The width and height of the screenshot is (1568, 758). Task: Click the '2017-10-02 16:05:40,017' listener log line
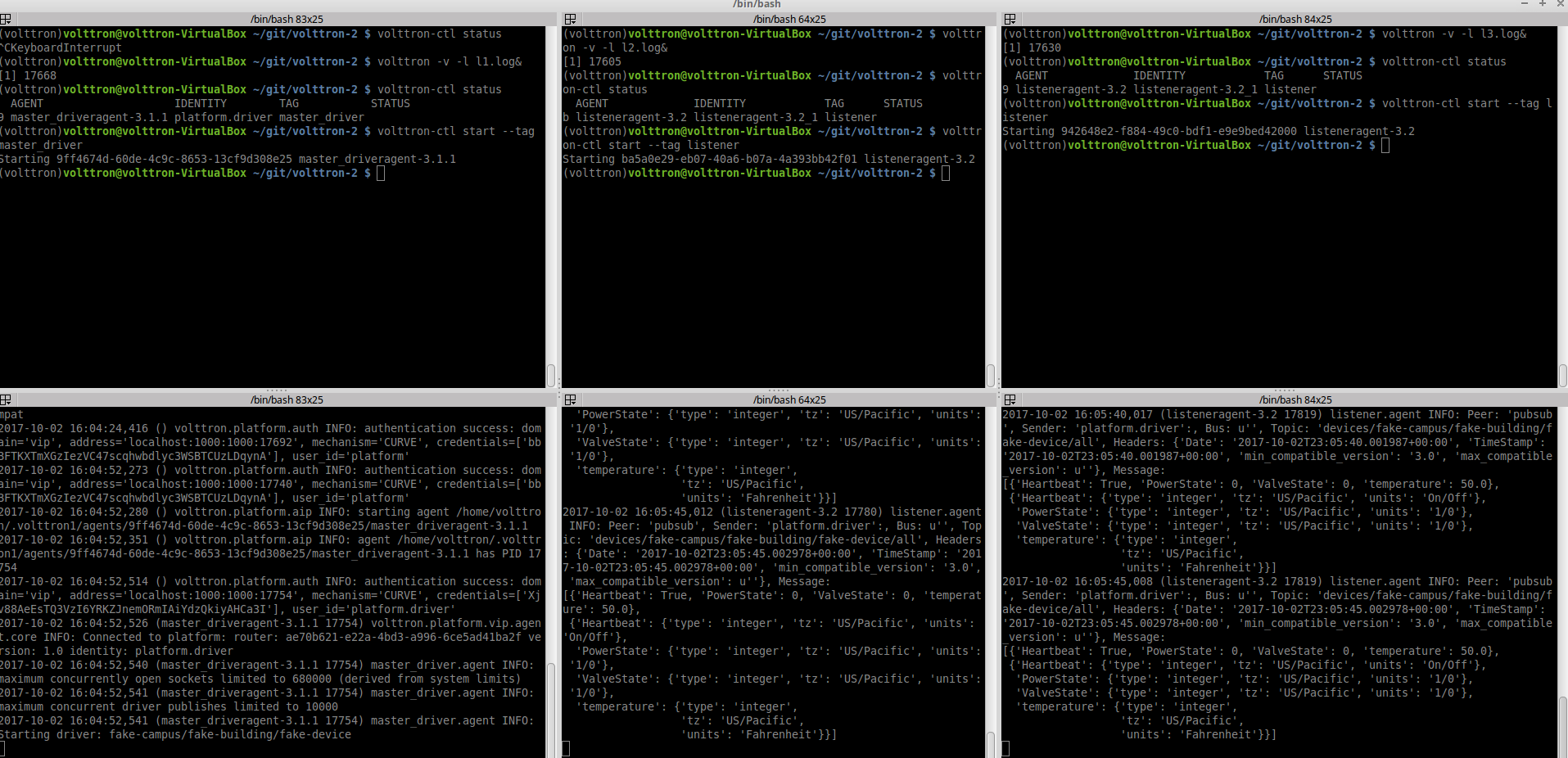[1277, 414]
